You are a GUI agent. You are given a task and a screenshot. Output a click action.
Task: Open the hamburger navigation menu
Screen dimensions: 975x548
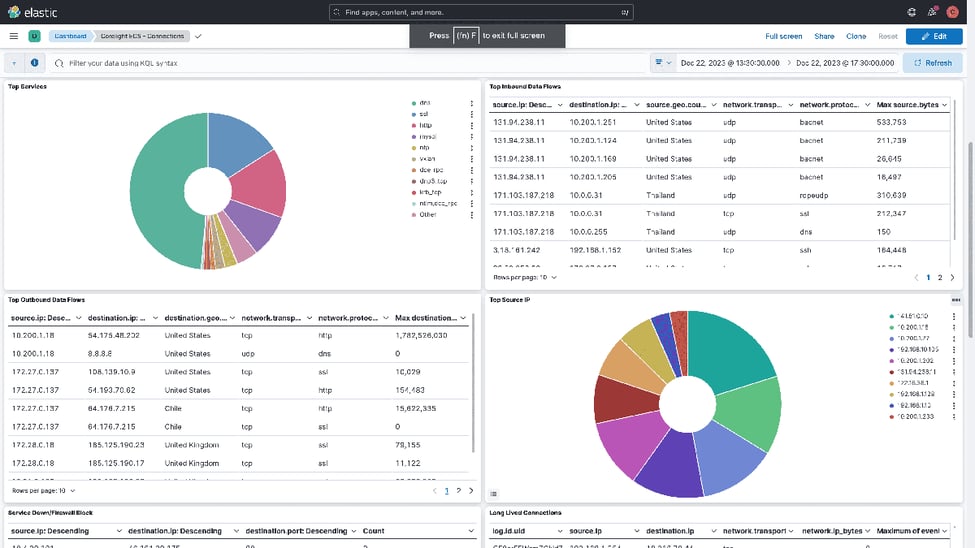(14, 36)
